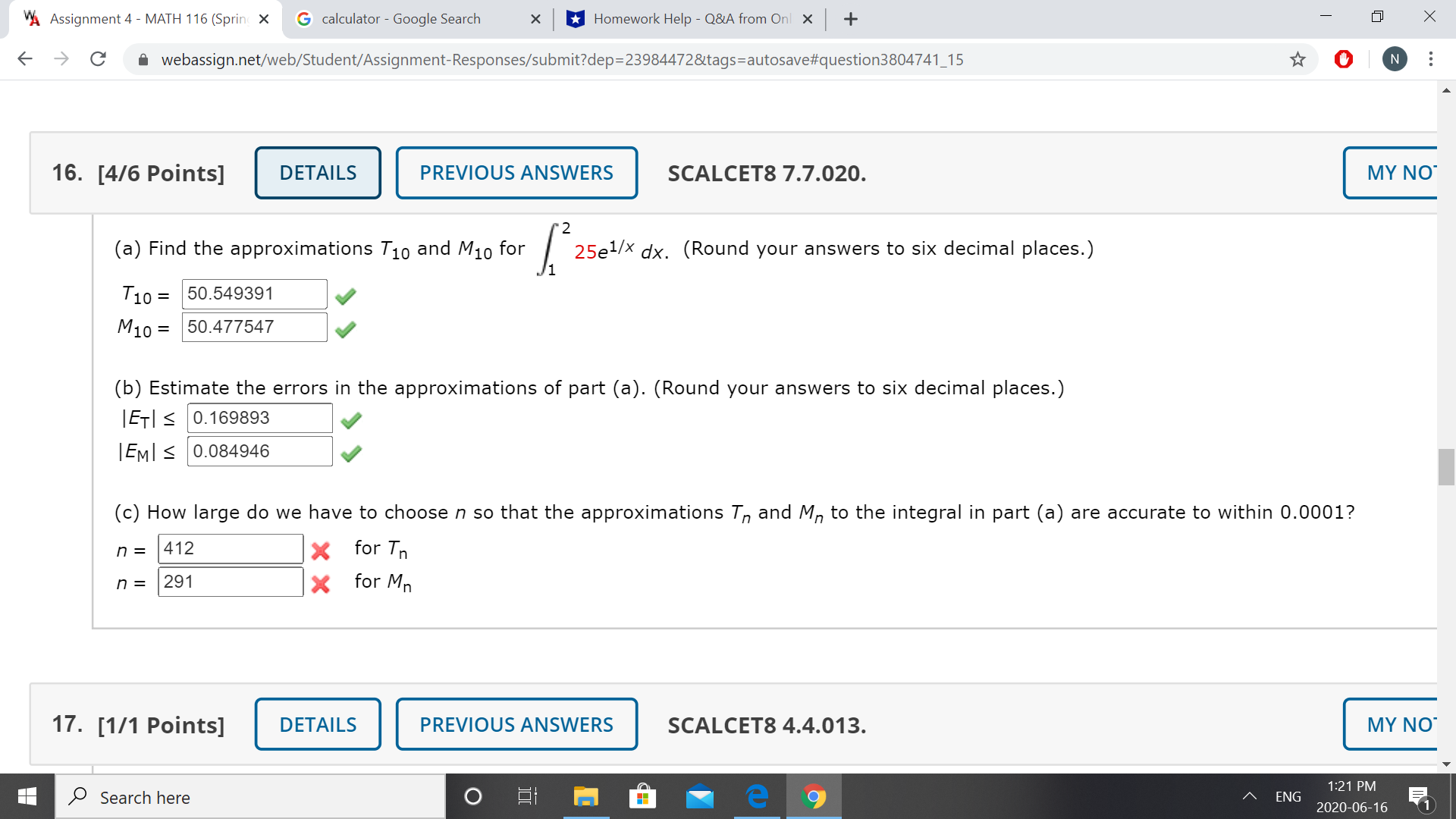Image resolution: width=1456 pixels, height=819 pixels.
Task: Open a new browser tab
Action: point(851,19)
